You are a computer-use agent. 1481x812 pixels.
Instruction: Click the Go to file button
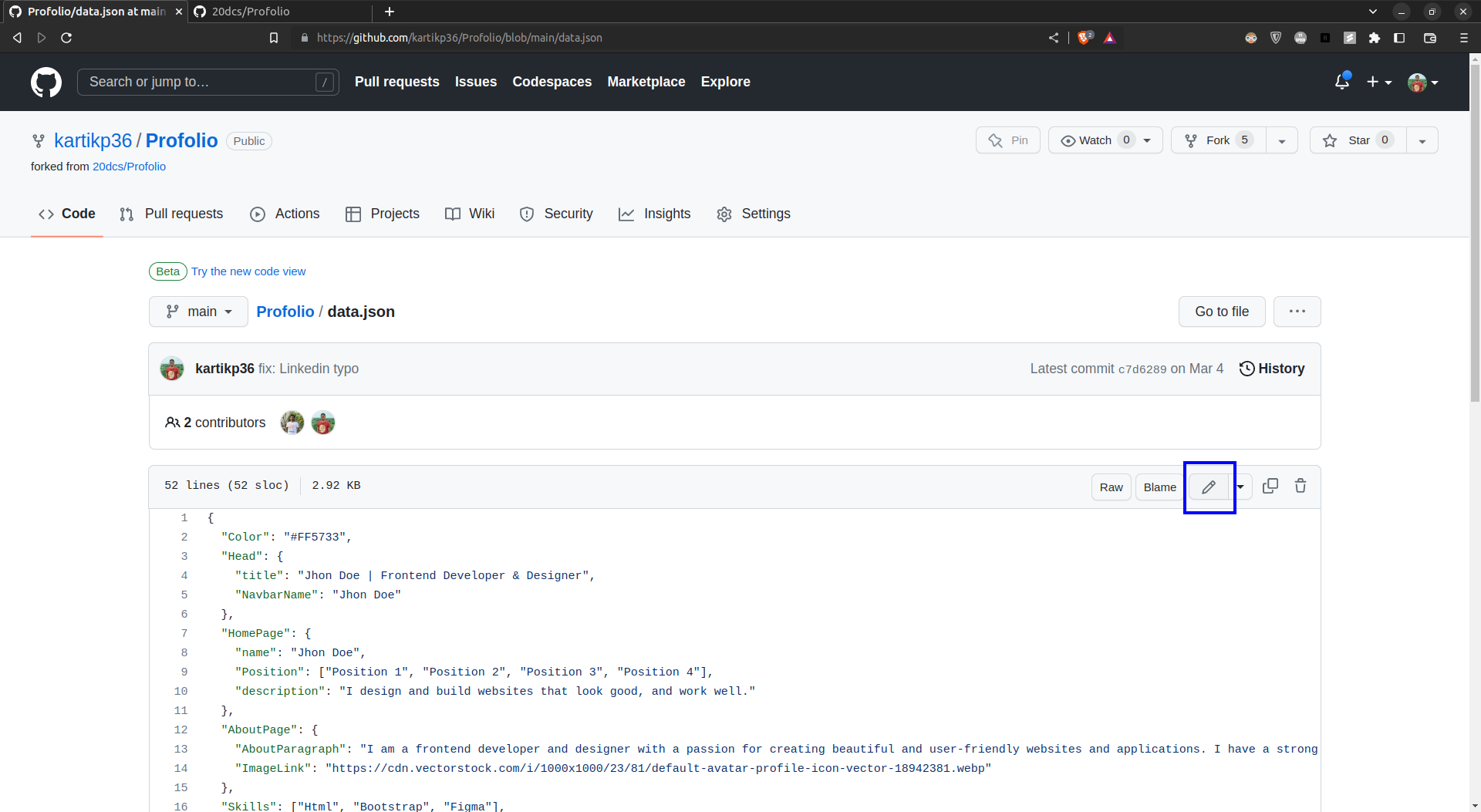1221,312
